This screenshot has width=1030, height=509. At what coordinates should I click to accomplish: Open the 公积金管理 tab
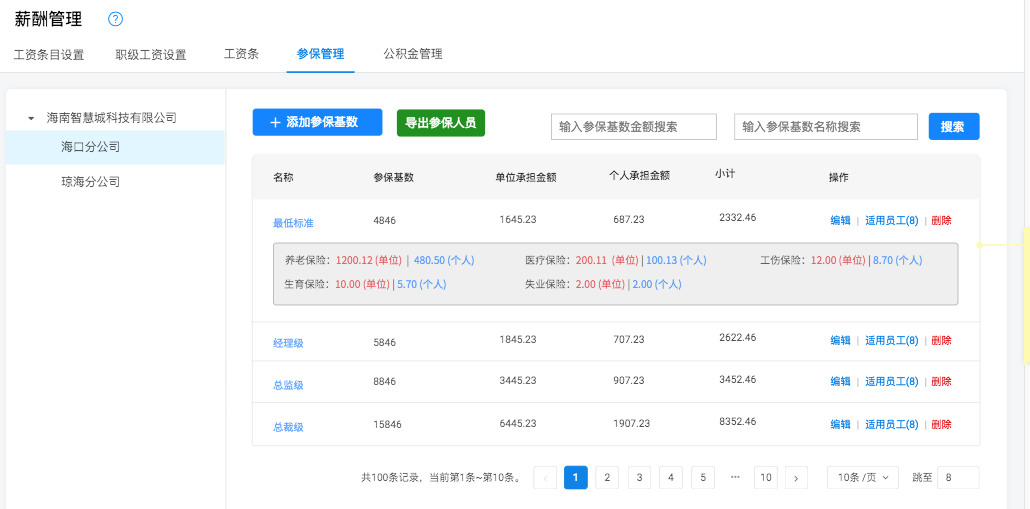(413, 54)
